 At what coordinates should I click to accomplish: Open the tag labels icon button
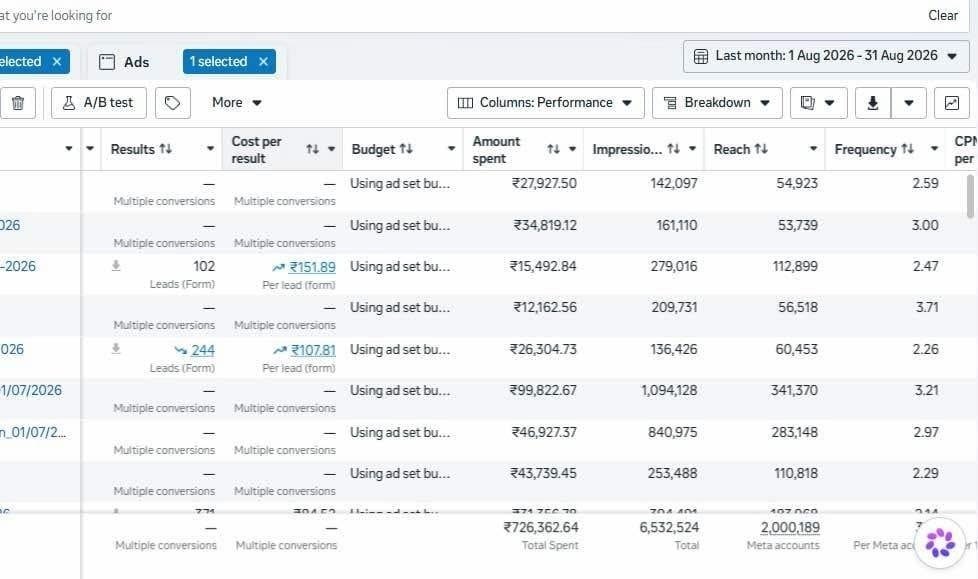click(173, 102)
